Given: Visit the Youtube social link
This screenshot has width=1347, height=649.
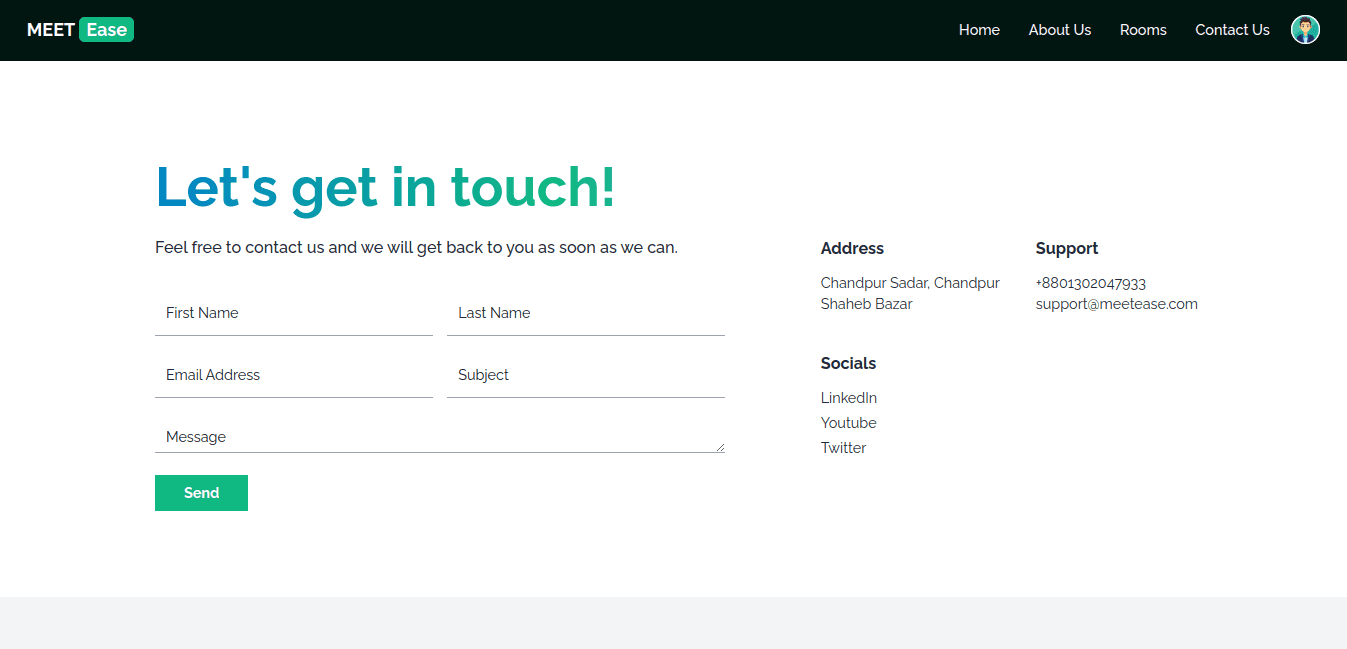Looking at the screenshot, I should click(x=848, y=423).
